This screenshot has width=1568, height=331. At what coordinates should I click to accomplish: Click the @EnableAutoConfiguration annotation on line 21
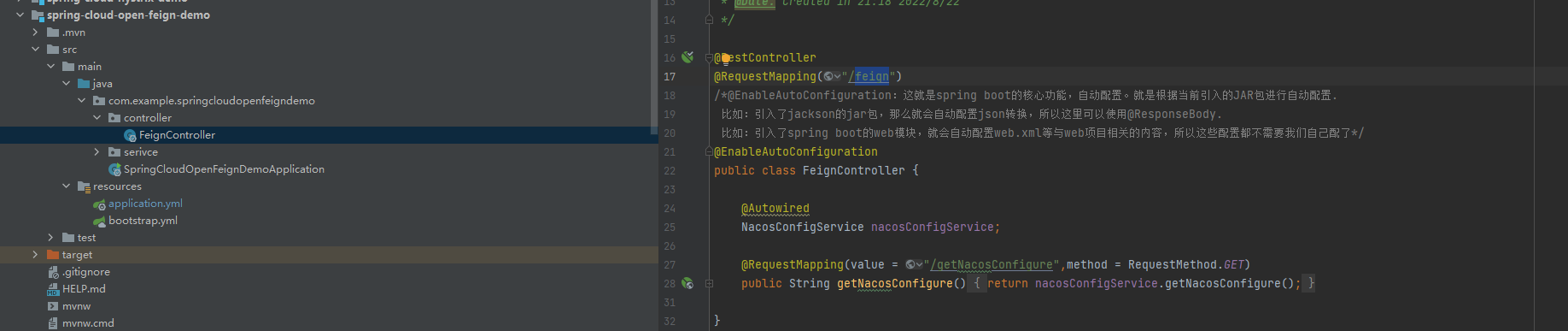click(796, 151)
